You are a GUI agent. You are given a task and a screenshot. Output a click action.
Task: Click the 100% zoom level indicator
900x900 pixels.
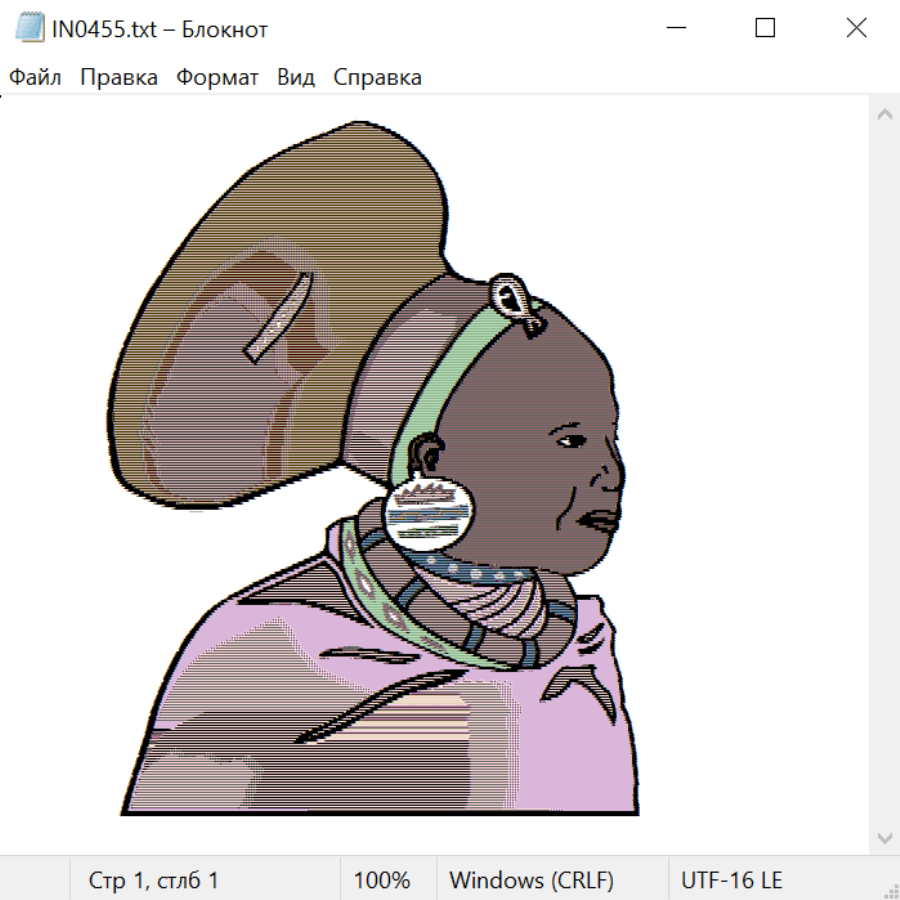click(382, 881)
